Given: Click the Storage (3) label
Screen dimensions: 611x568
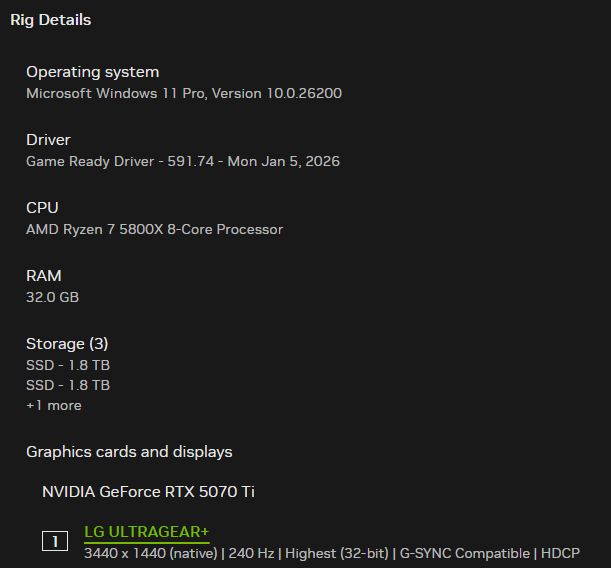Looking at the screenshot, I should pos(67,344).
